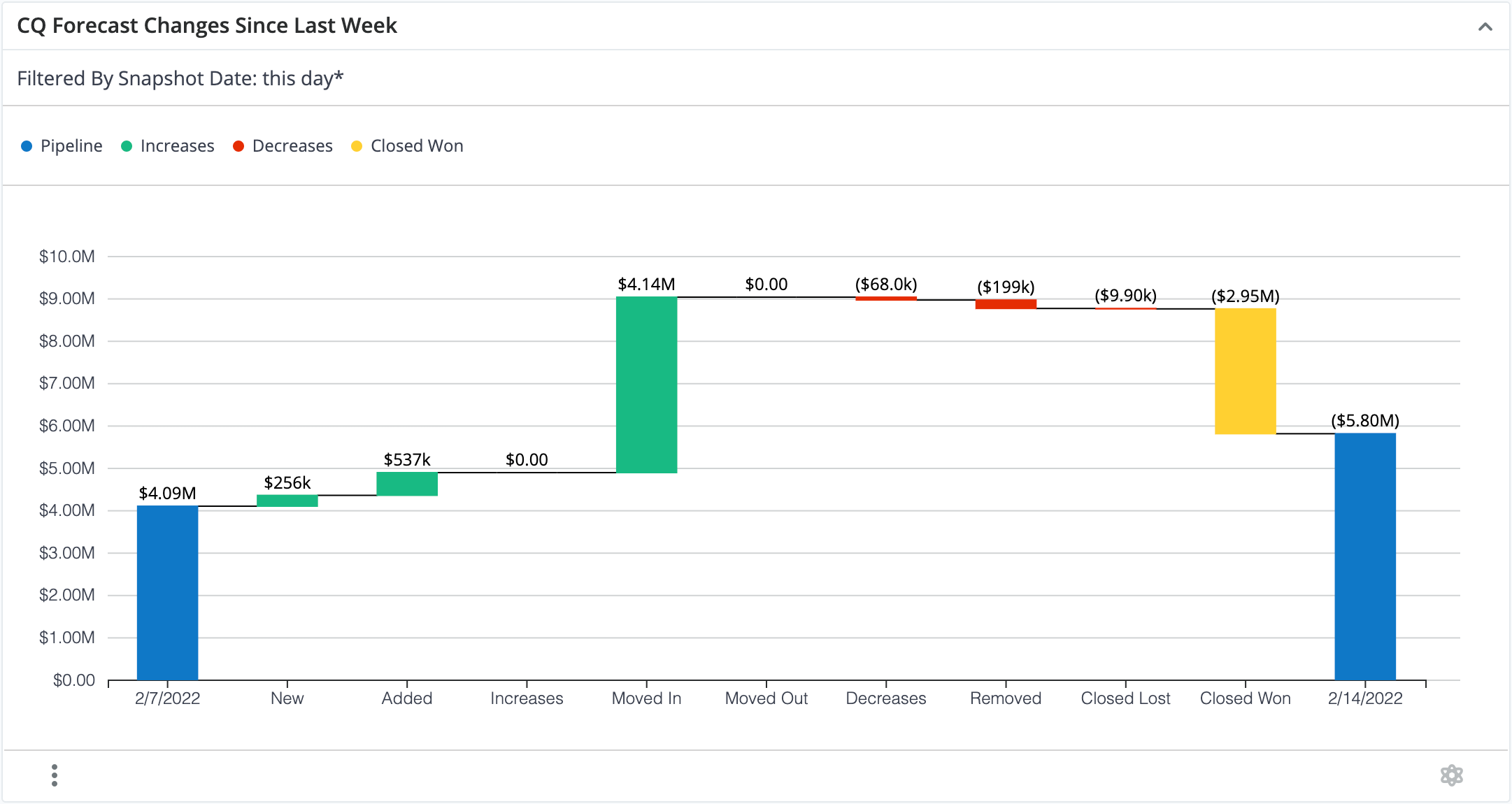This screenshot has height=804, width=1512.
Task: Click the CQ Forecast Changes title
Action: pyautogui.click(x=206, y=26)
